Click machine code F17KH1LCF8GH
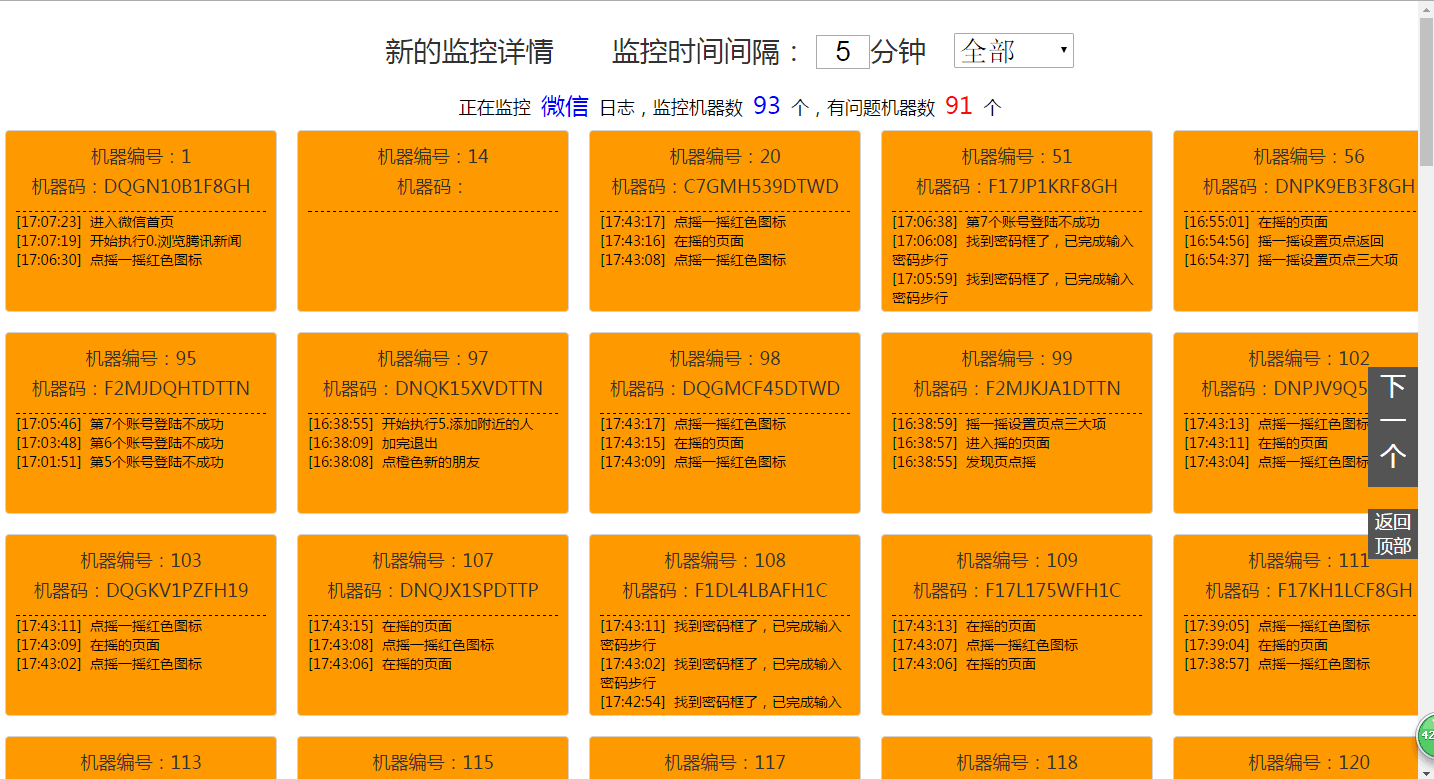The height and width of the screenshot is (779, 1434). click(1345, 591)
